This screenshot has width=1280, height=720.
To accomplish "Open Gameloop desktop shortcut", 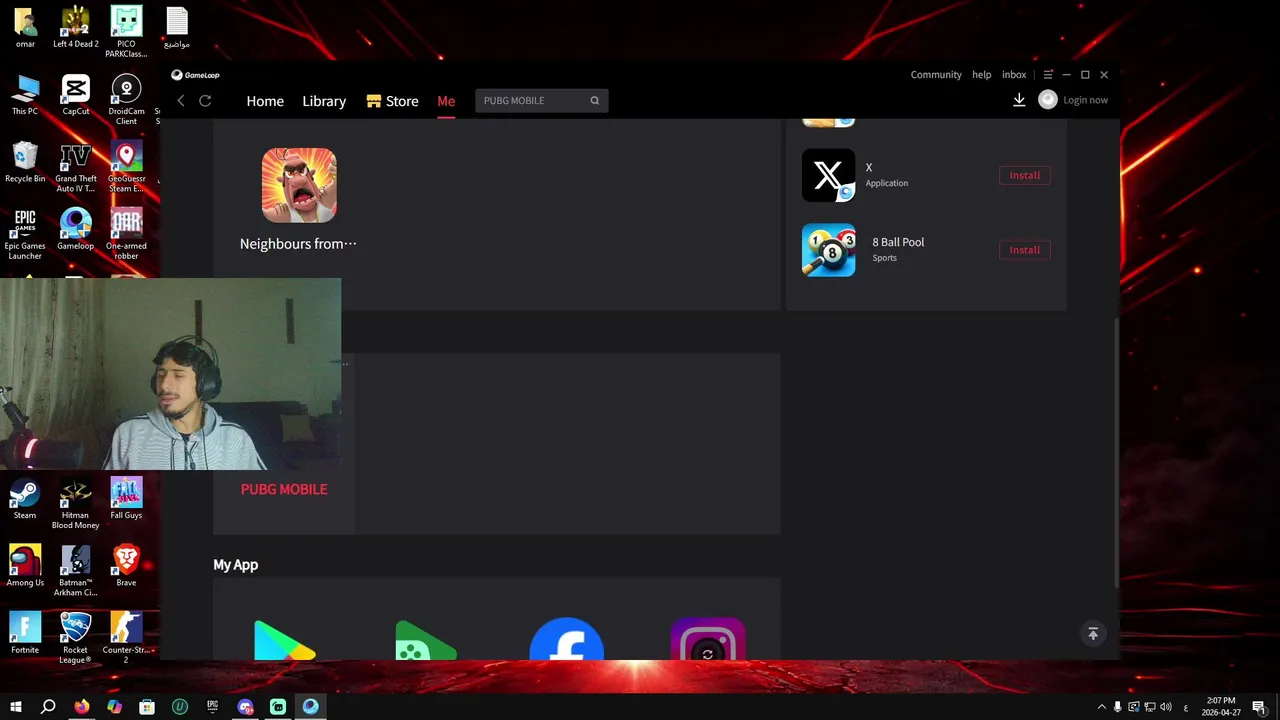I will click(x=75, y=229).
